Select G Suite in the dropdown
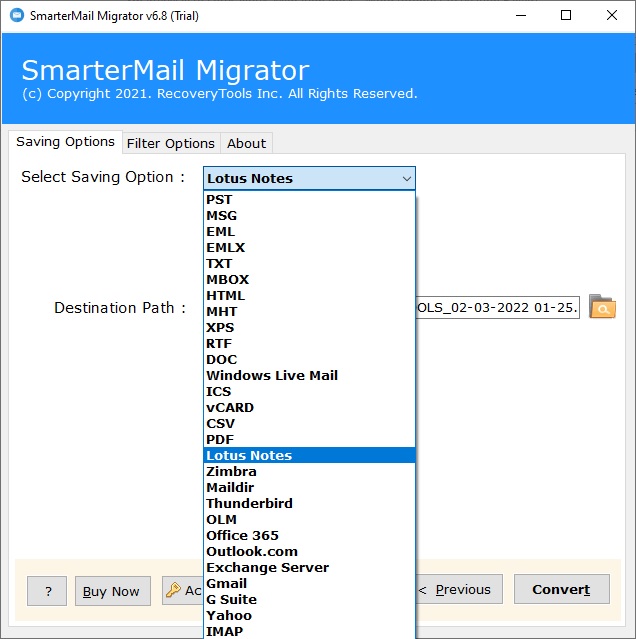Image resolution: width=636 pixels, height=639 pixels. click(x=309, y=599)
